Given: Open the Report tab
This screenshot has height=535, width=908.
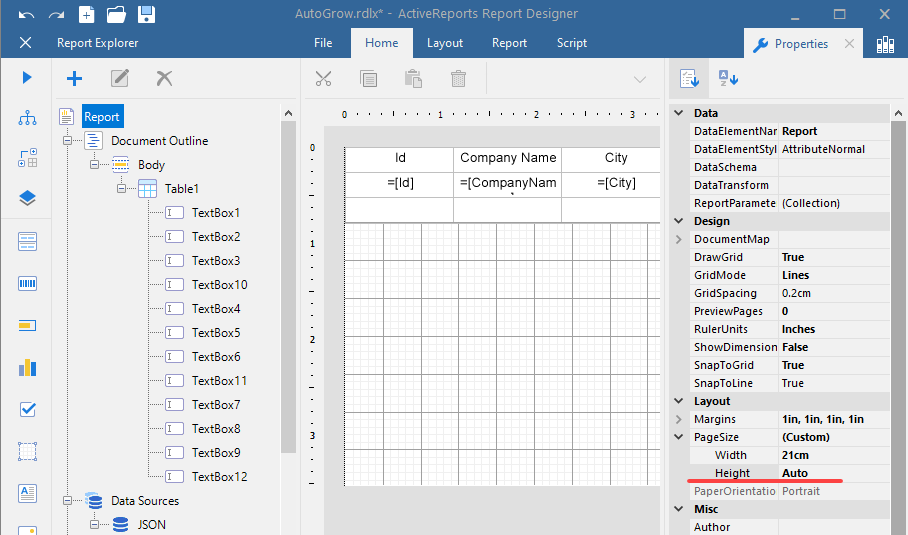Looking at the screenshot, I should coord(510,43).
